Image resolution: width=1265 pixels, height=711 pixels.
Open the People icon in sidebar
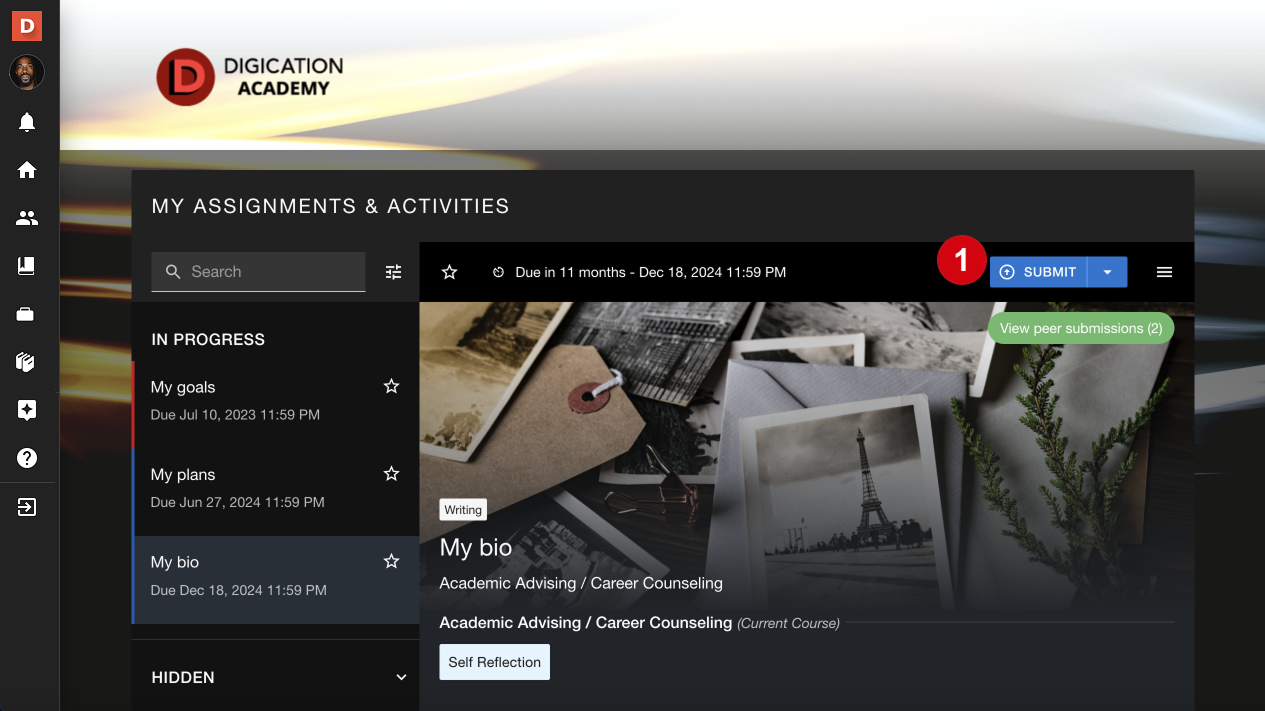coord(27,218)
